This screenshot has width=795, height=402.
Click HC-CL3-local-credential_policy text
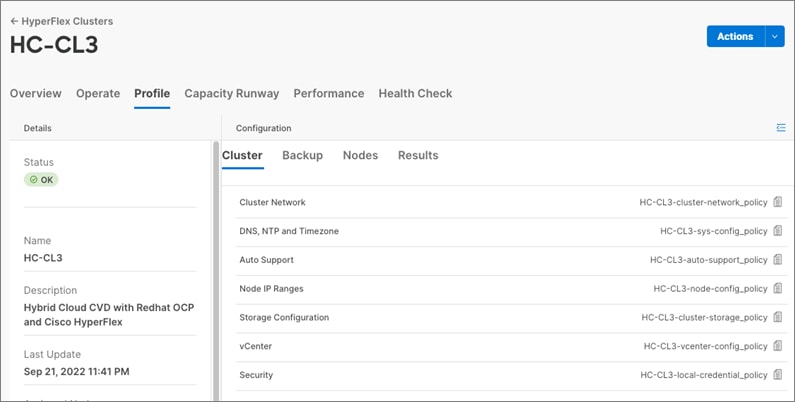[704, 375]
